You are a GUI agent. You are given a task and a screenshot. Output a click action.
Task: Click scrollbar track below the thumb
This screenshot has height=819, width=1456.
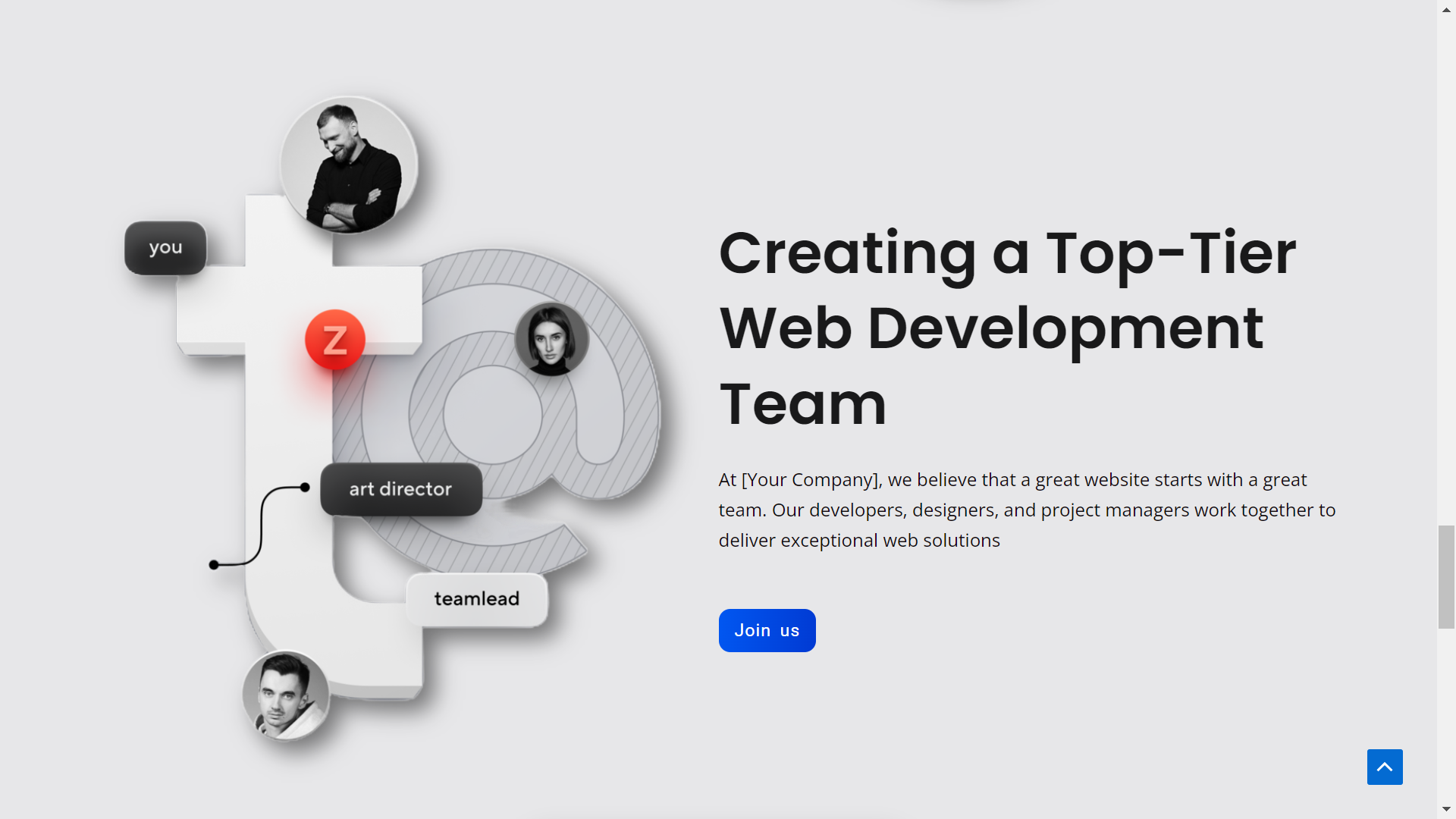click(x=1446, y=713)
